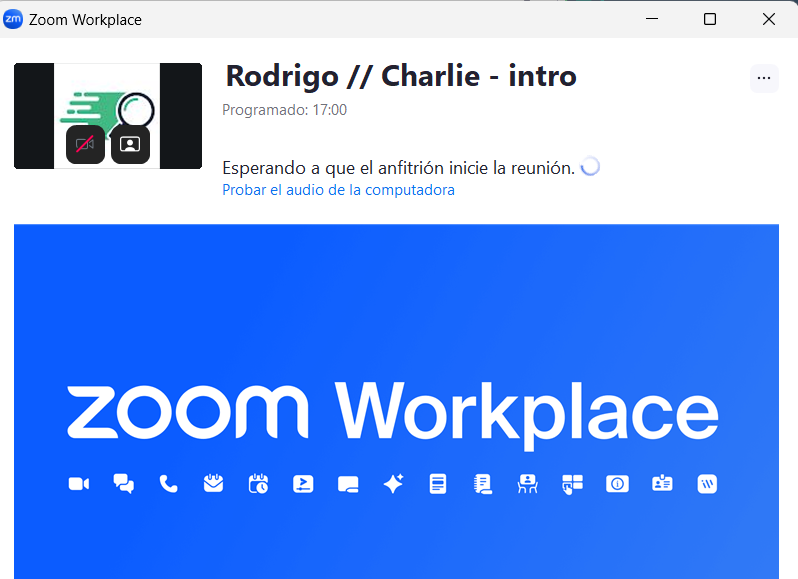This screenshot has height=579, width=798.
Task: Click the Zoom logo in title bar
Action: (13, 19)
